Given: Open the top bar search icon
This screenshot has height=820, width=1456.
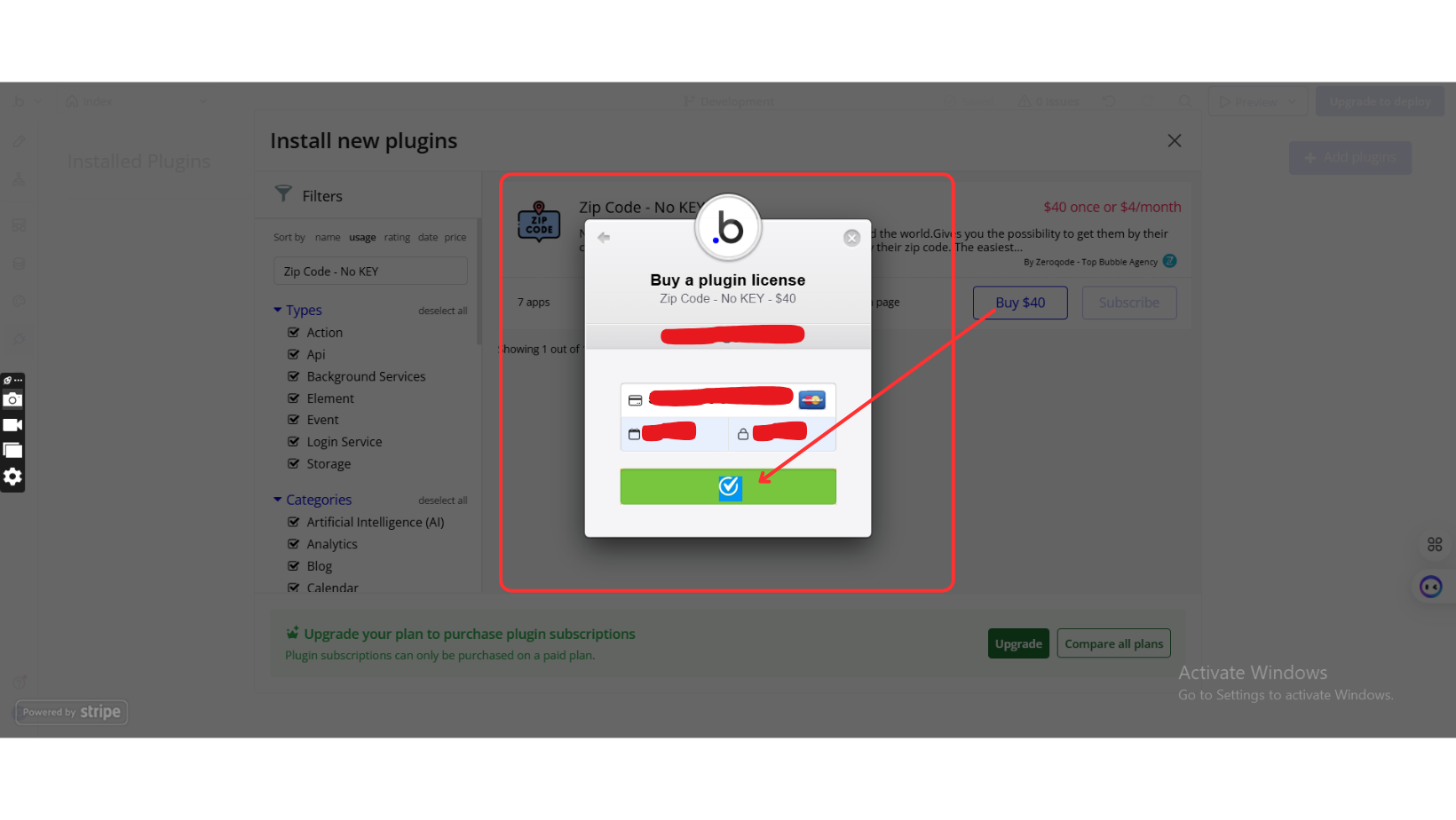Looking at the screenshot, I should coord(1185,102).
